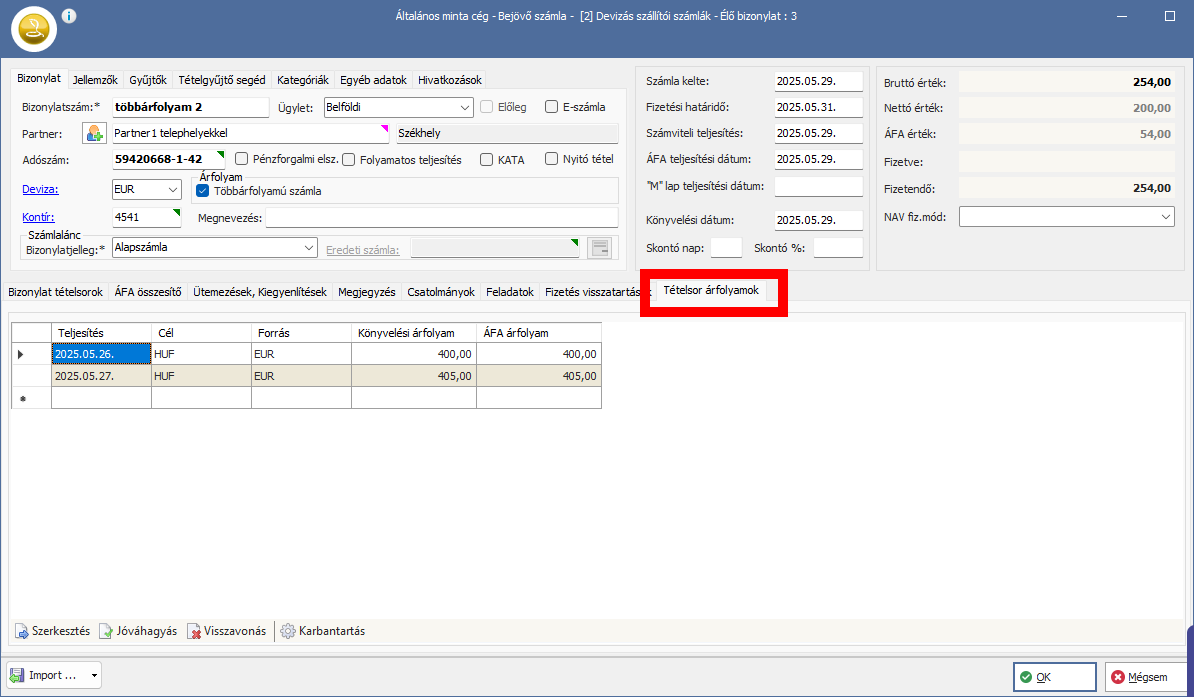Screen dimensions: 1194x697
Task: Click the Könyvelési árfolyam column header
Action: (414, 333)
